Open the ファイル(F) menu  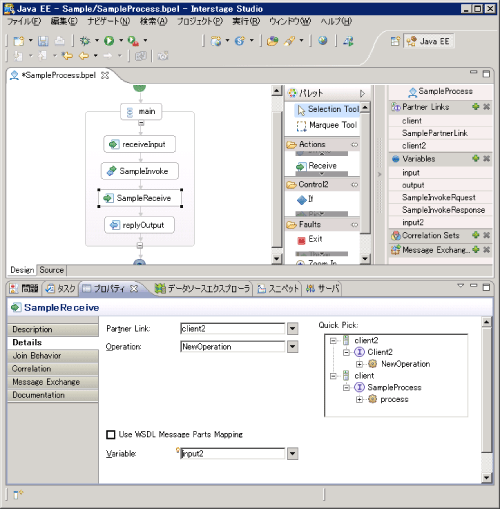pos(24,22)
